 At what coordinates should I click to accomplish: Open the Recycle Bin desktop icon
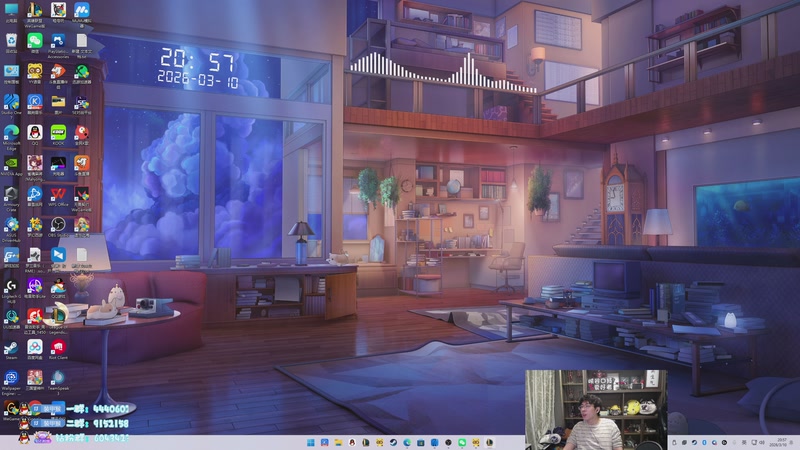[x=11, y=43]
